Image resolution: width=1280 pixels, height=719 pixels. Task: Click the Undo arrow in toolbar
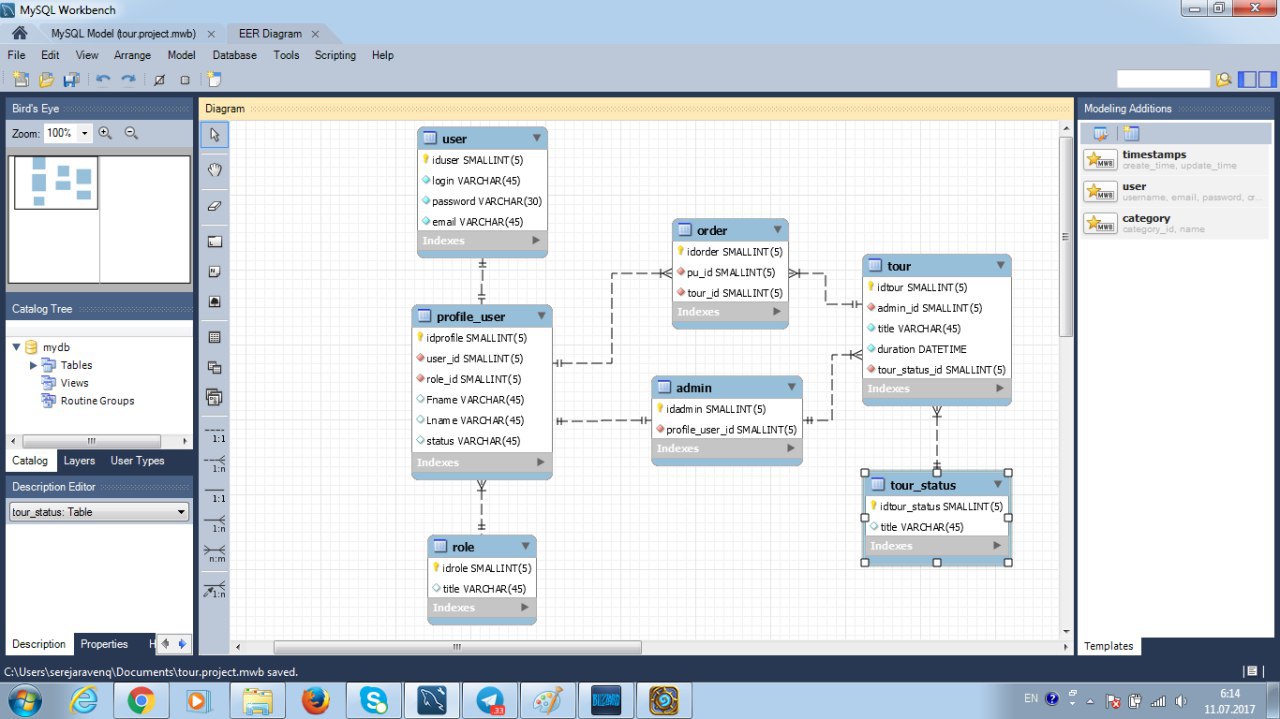[102, 80]
